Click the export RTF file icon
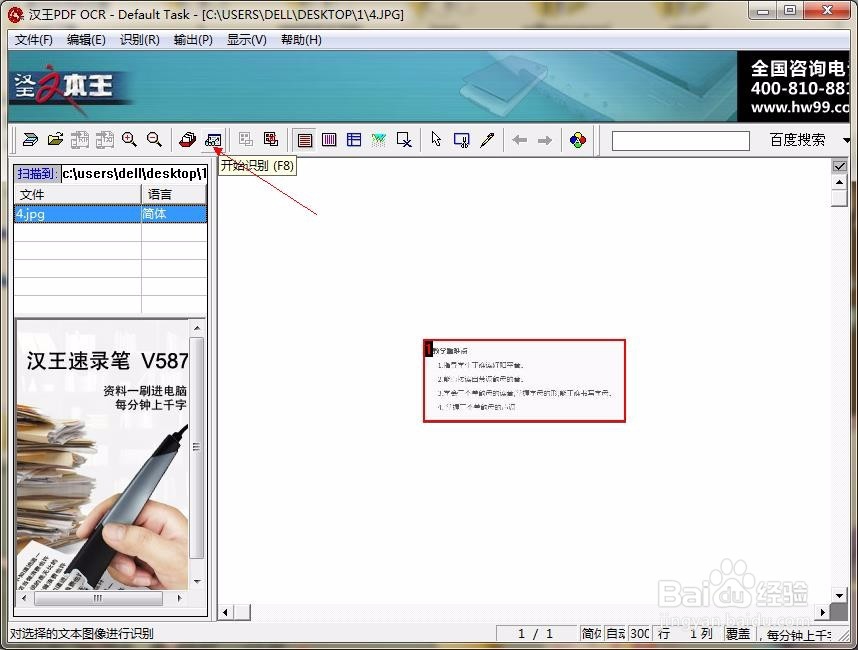 (x=79, y=140)
